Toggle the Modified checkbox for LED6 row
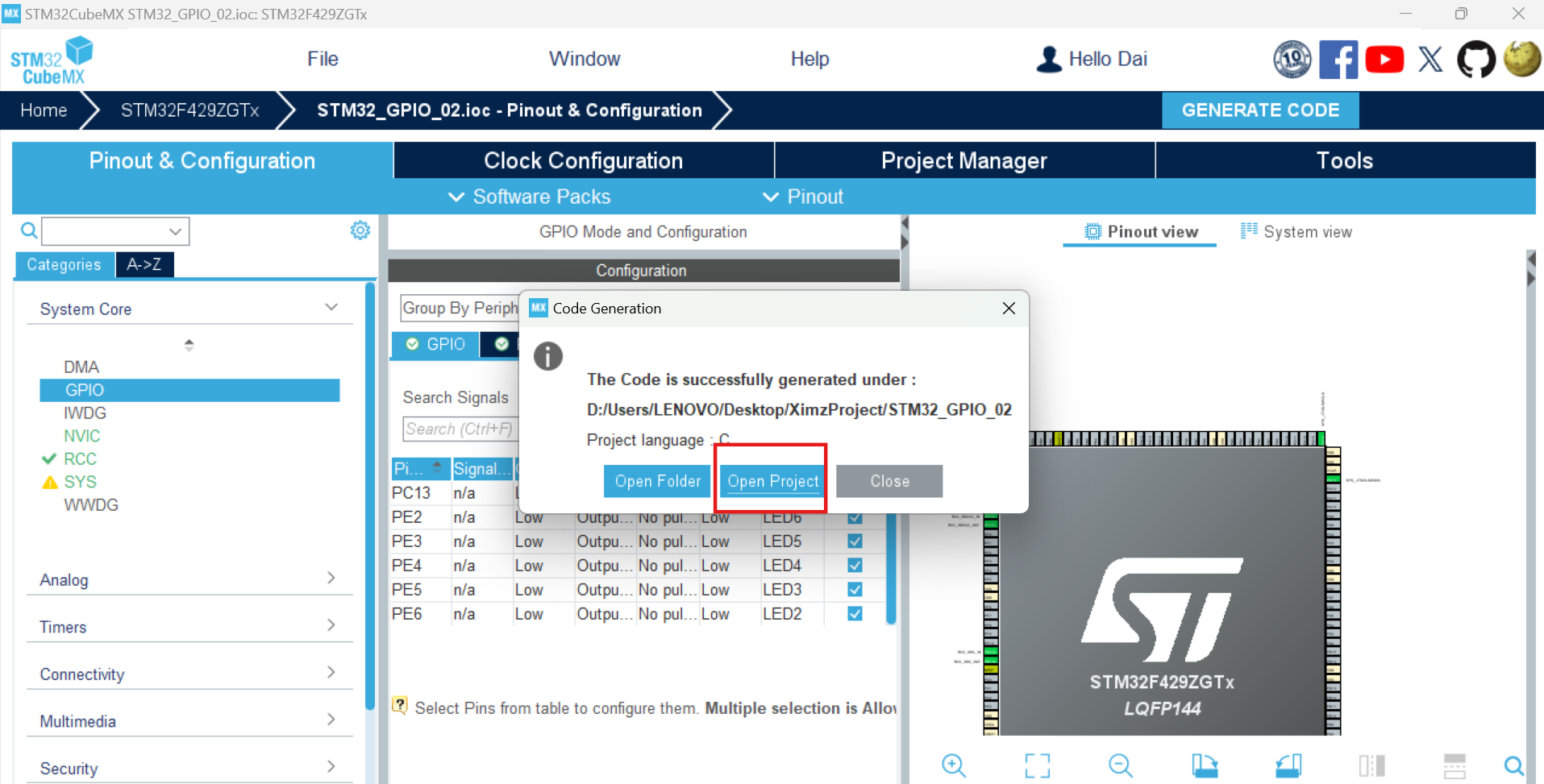This screenshot has height=784, width=1544. tap(855, 517)
